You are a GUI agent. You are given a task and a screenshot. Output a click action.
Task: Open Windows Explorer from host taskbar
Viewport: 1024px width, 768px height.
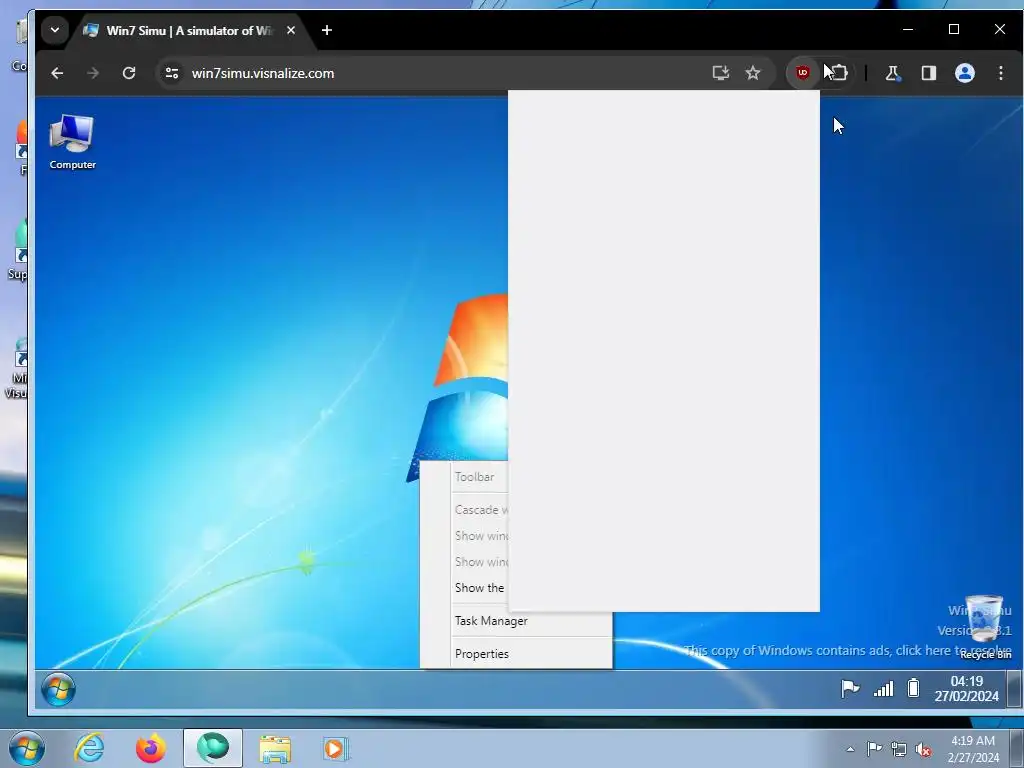[275, 748]
